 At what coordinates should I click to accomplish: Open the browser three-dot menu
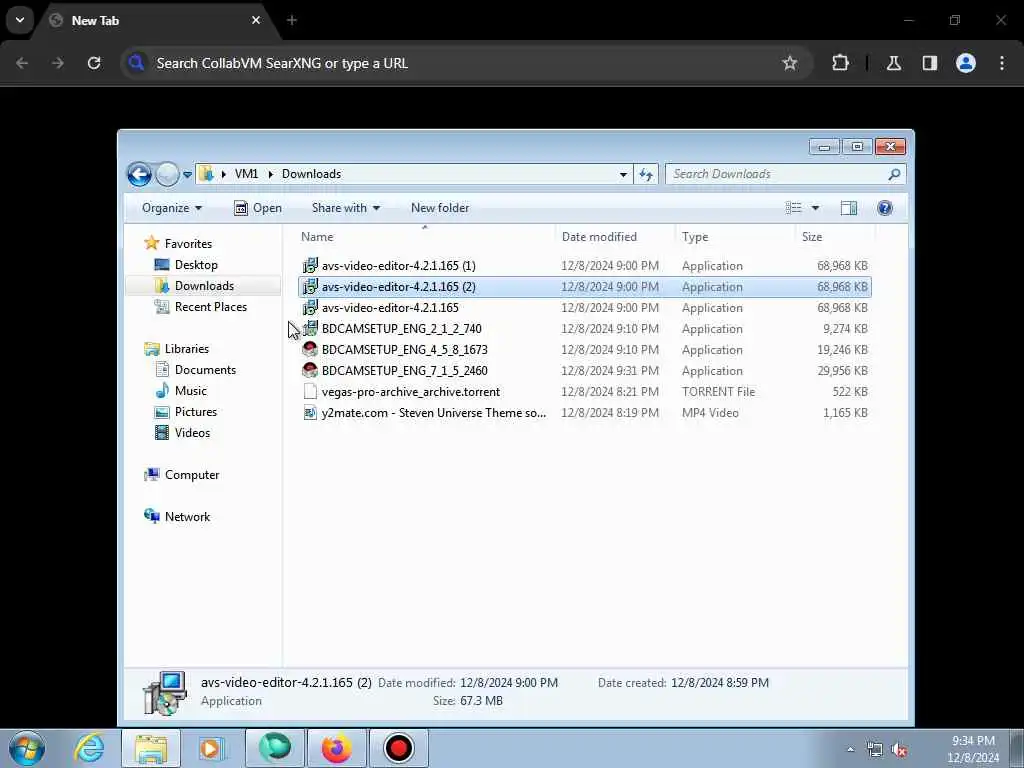pyautogui.click(x=1002, y=63)
